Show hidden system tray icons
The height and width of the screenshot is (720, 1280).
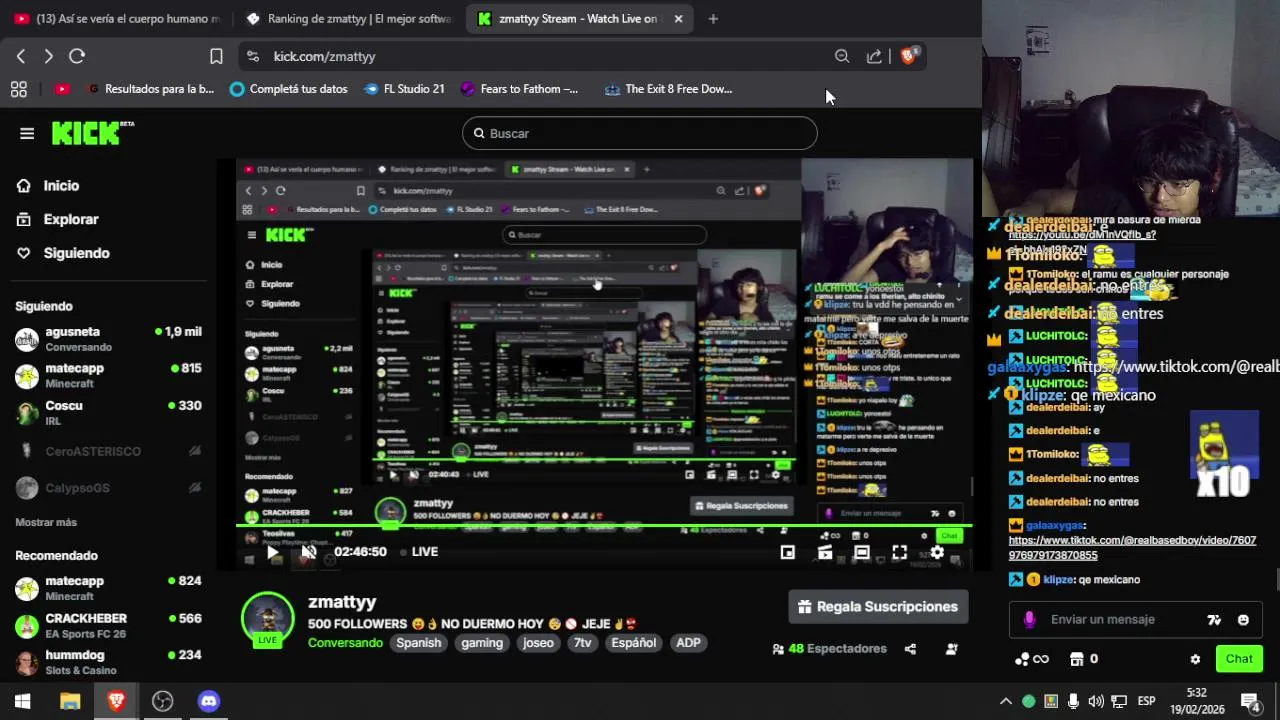[1005, 701]
